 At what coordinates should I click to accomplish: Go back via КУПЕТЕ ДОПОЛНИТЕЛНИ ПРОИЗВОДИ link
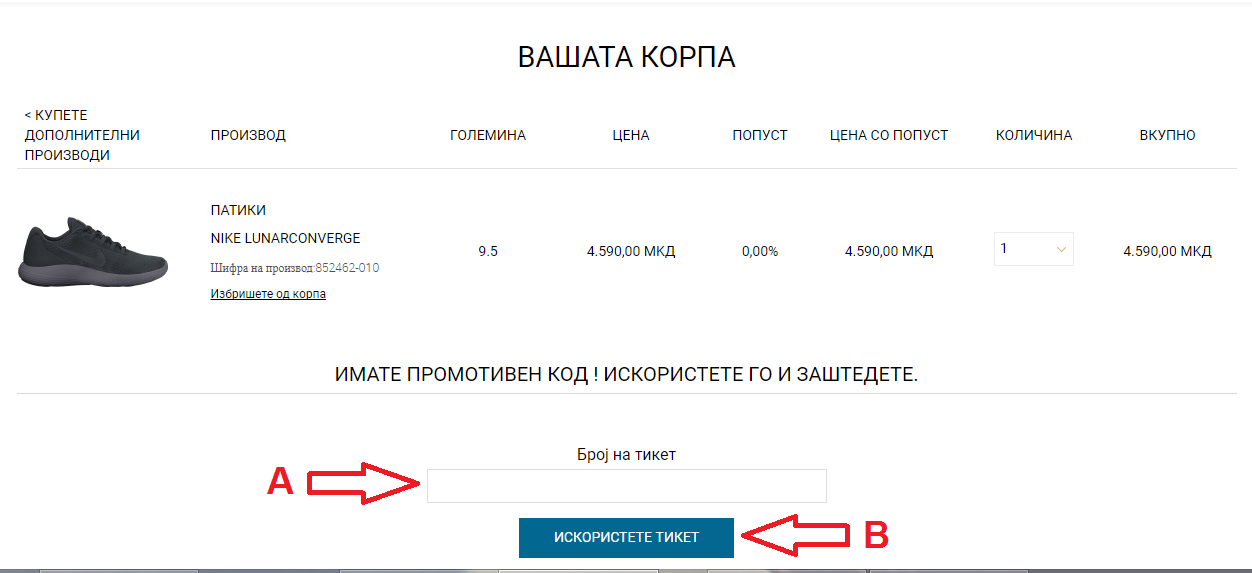(x=82, y=135)
